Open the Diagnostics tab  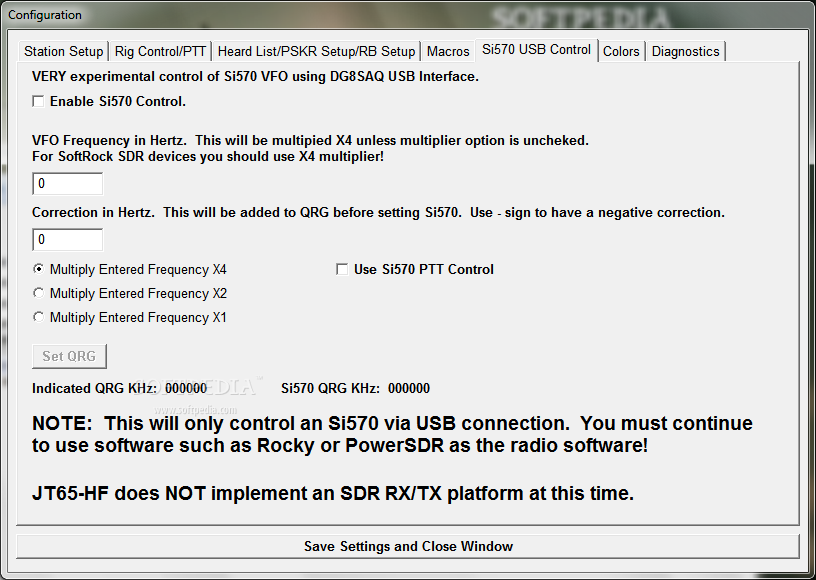point(685,51)
